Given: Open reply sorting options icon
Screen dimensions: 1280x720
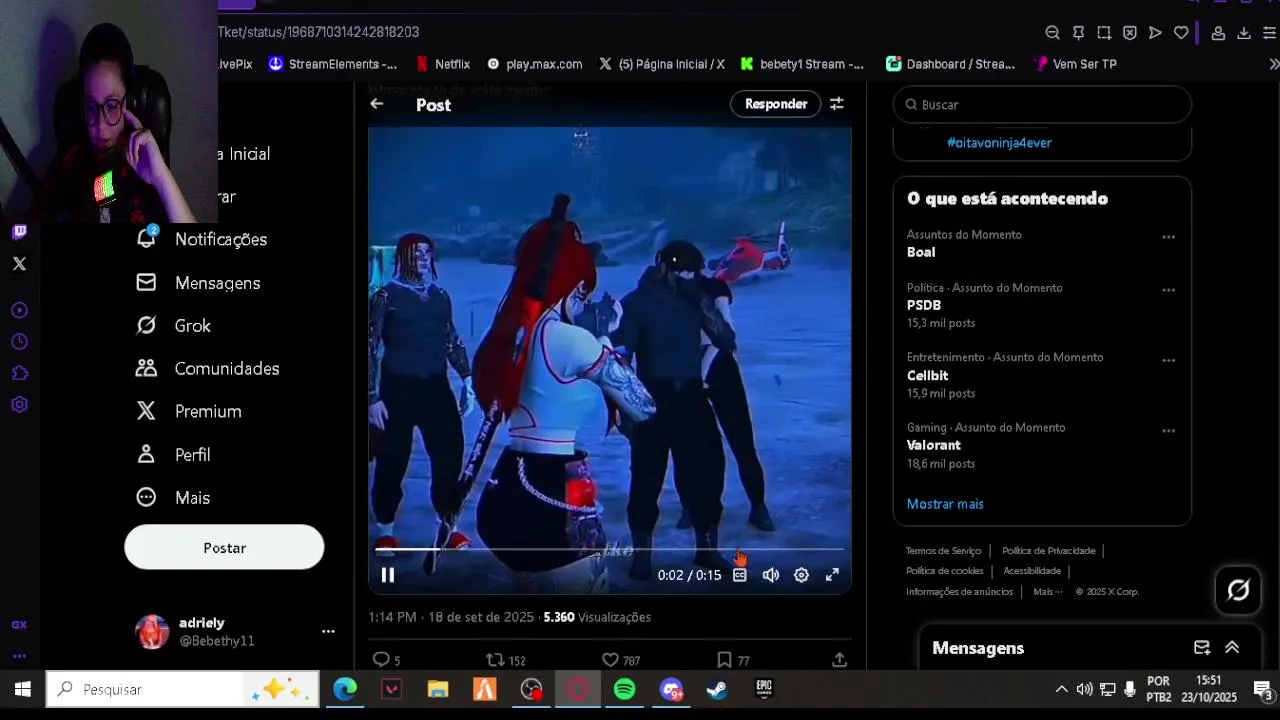Looking at the screenshot, I should [x=837, y=104].
